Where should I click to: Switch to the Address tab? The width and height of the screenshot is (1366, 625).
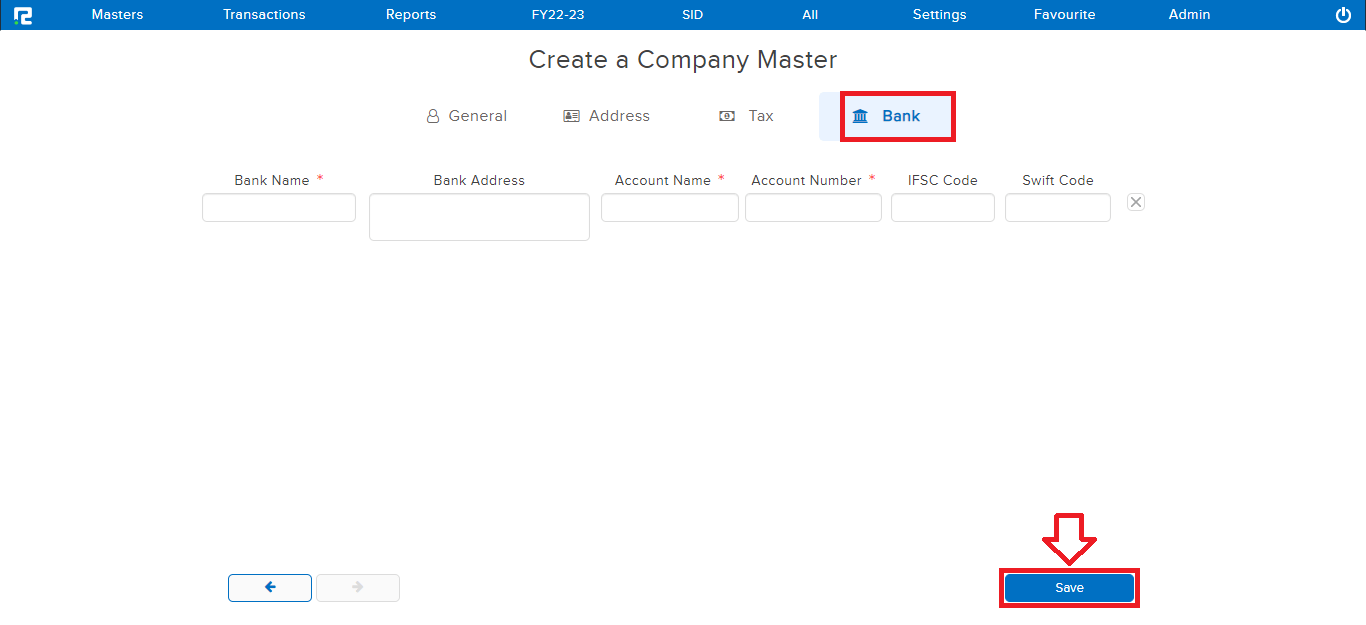(607, 116)
